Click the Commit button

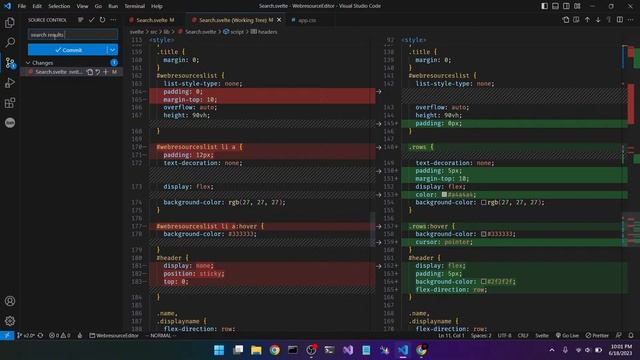click(68, 50)
